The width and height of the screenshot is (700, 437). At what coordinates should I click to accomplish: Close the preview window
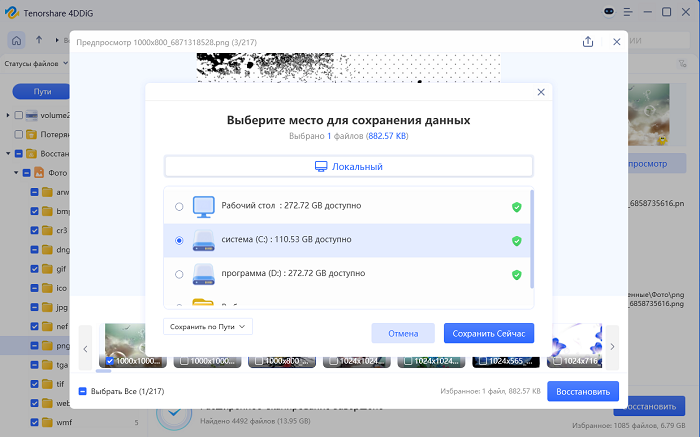(617, 42)
